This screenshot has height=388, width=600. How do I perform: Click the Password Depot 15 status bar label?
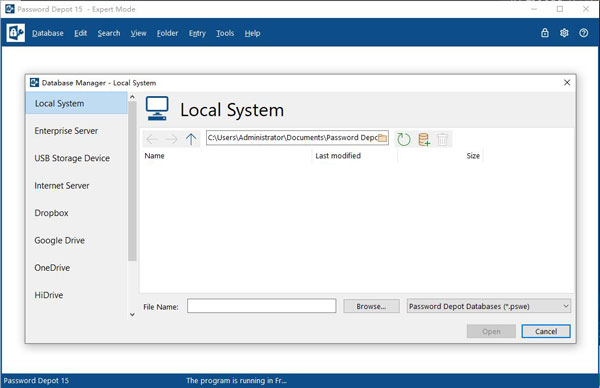click(36, 381)
